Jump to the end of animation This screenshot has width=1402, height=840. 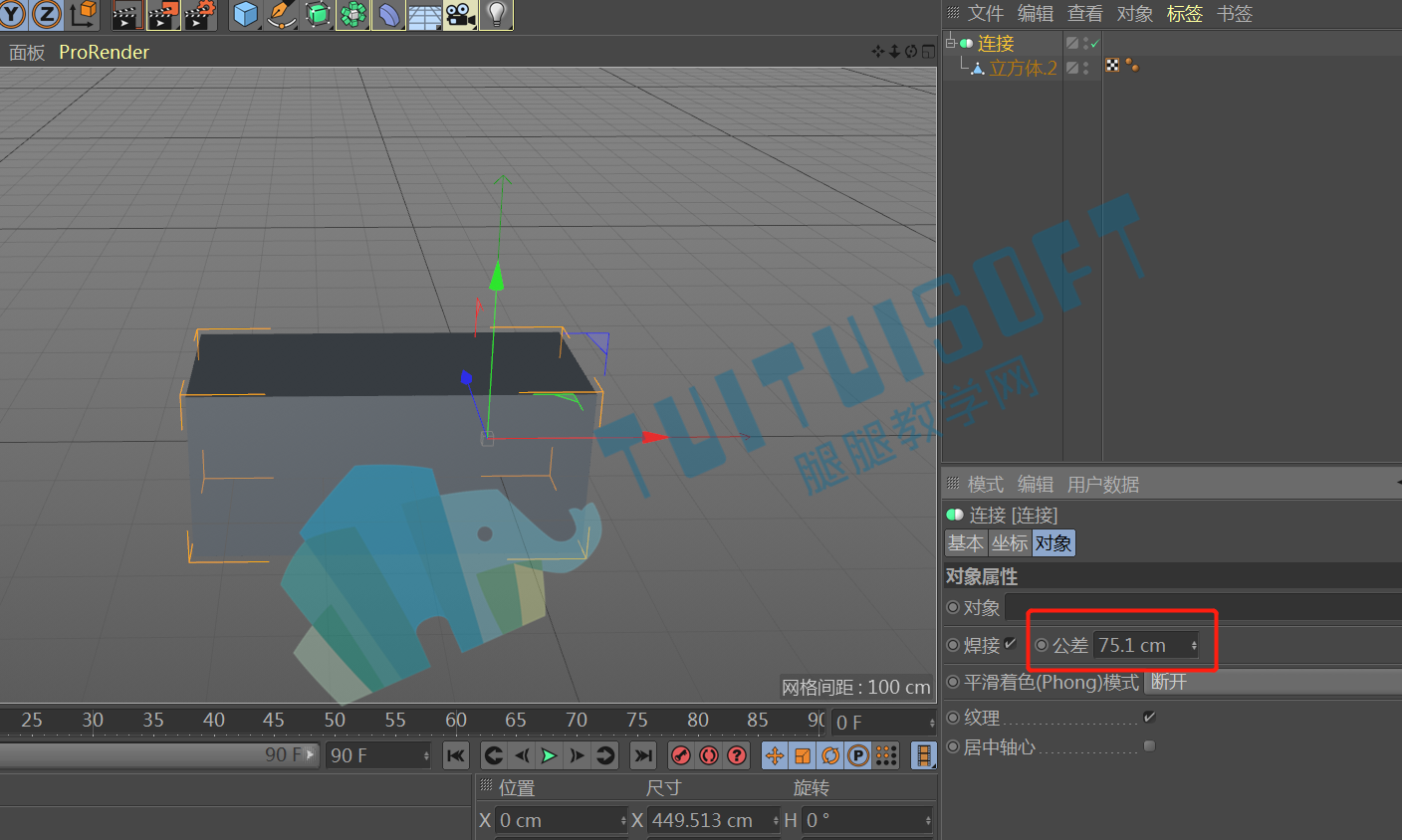point(643,755)
